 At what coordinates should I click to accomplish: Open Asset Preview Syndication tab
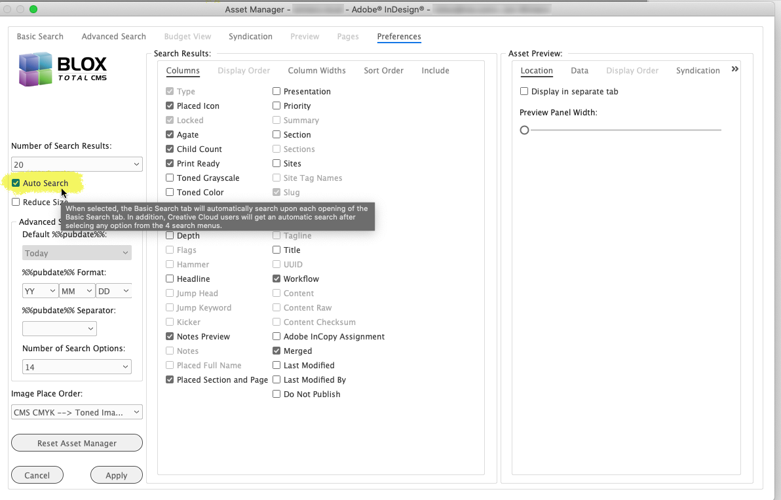click(x=698, y=71)
